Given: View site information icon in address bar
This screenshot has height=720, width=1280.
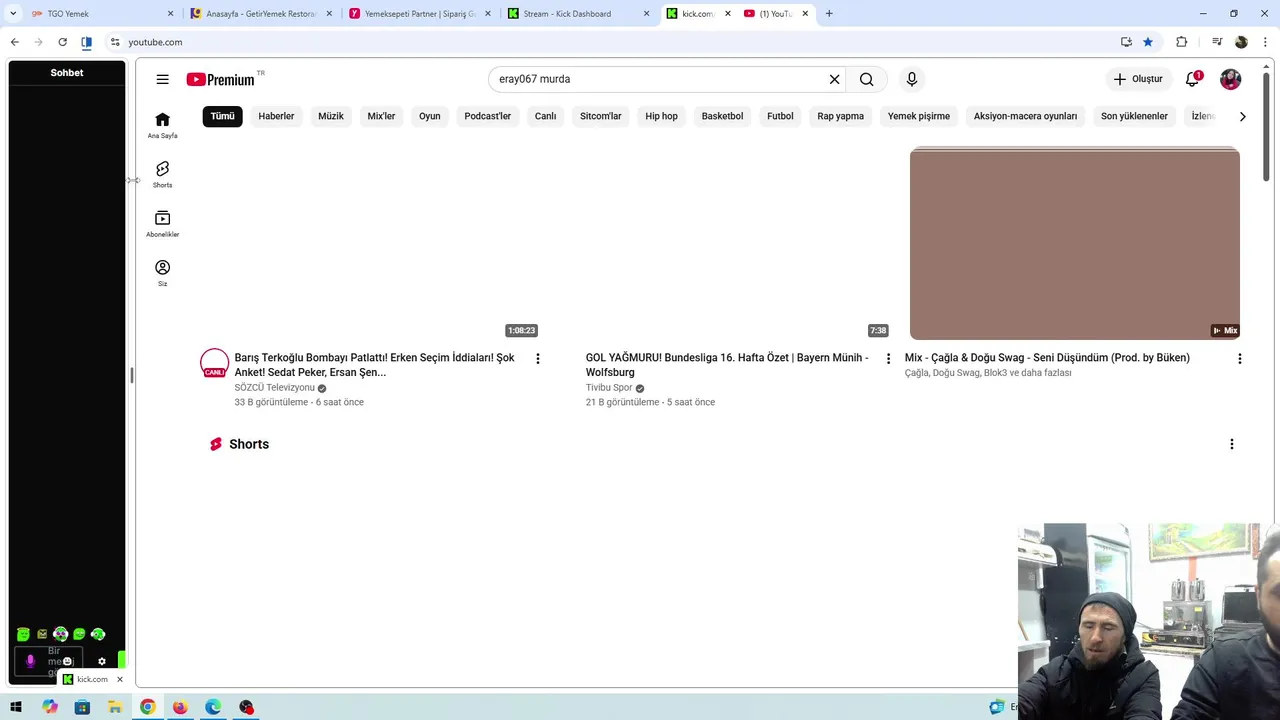Looking at the screenshot, I should (x=115, y=42).
